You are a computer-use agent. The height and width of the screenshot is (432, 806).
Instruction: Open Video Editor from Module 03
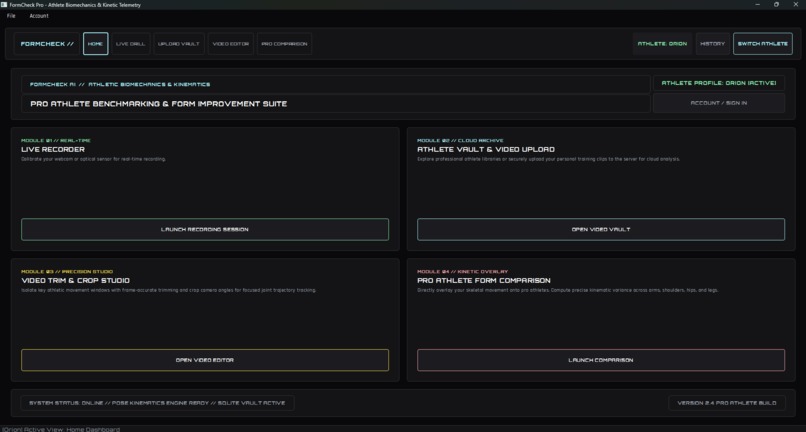pyautogui.click(x=205, y=360)
